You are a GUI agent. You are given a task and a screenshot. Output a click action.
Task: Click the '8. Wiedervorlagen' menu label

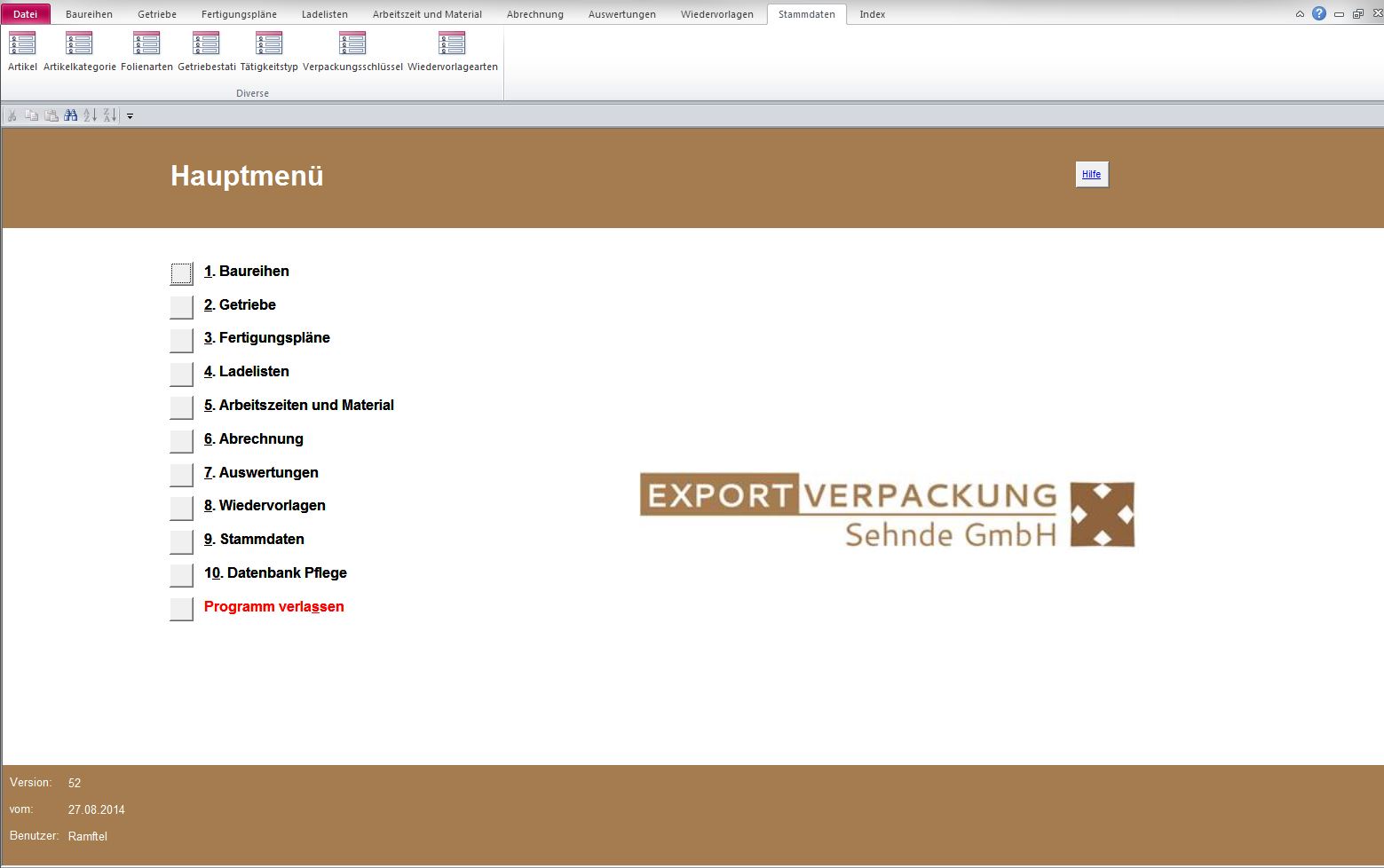tap(265, 506)
